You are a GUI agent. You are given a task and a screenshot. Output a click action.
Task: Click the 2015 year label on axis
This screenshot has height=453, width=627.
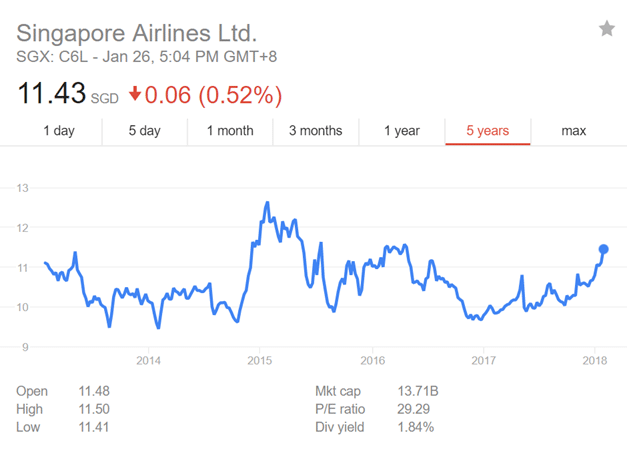coord(259,360)
